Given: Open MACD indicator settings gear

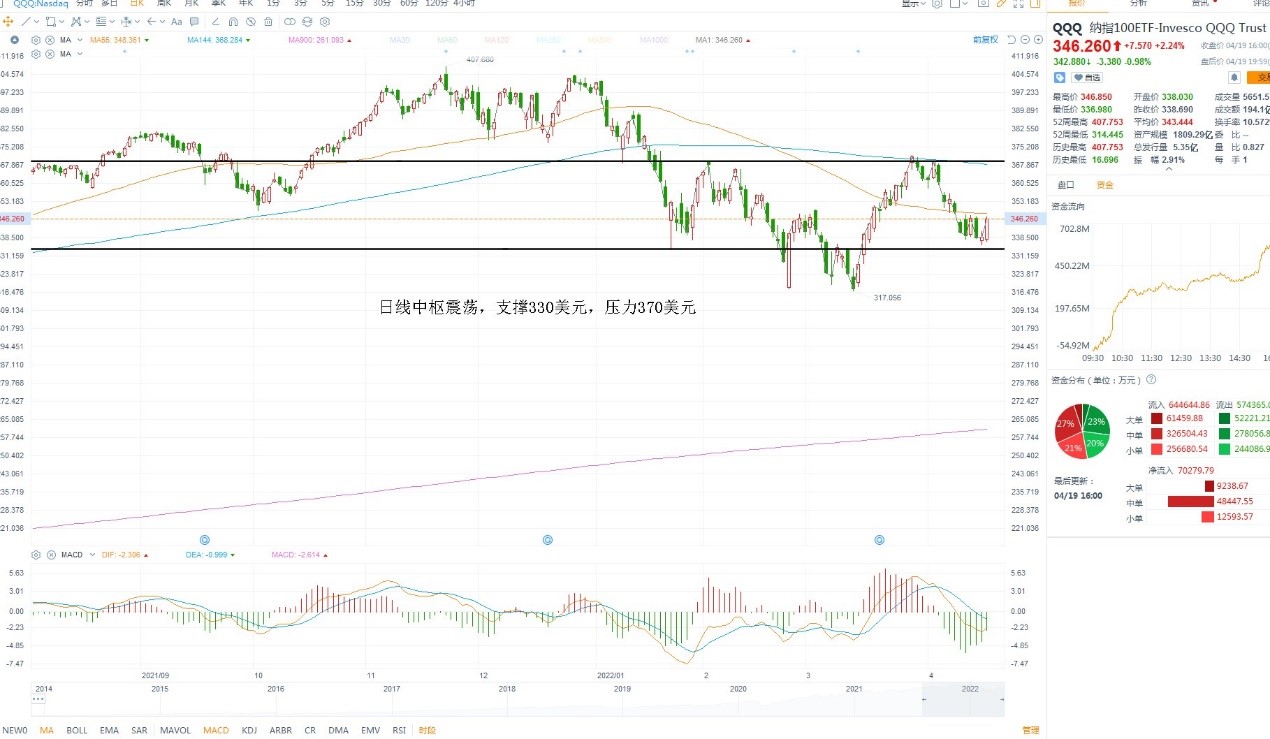Looking at the screenshot, I should (36, 554).
